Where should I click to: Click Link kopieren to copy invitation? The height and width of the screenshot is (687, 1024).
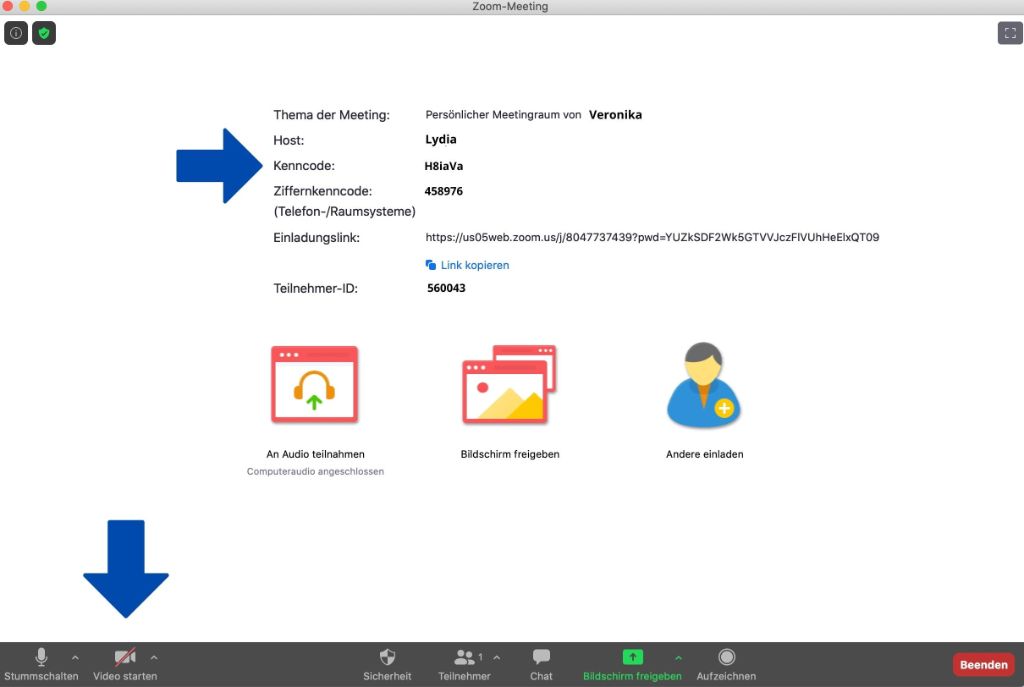(x=475, y=265)
